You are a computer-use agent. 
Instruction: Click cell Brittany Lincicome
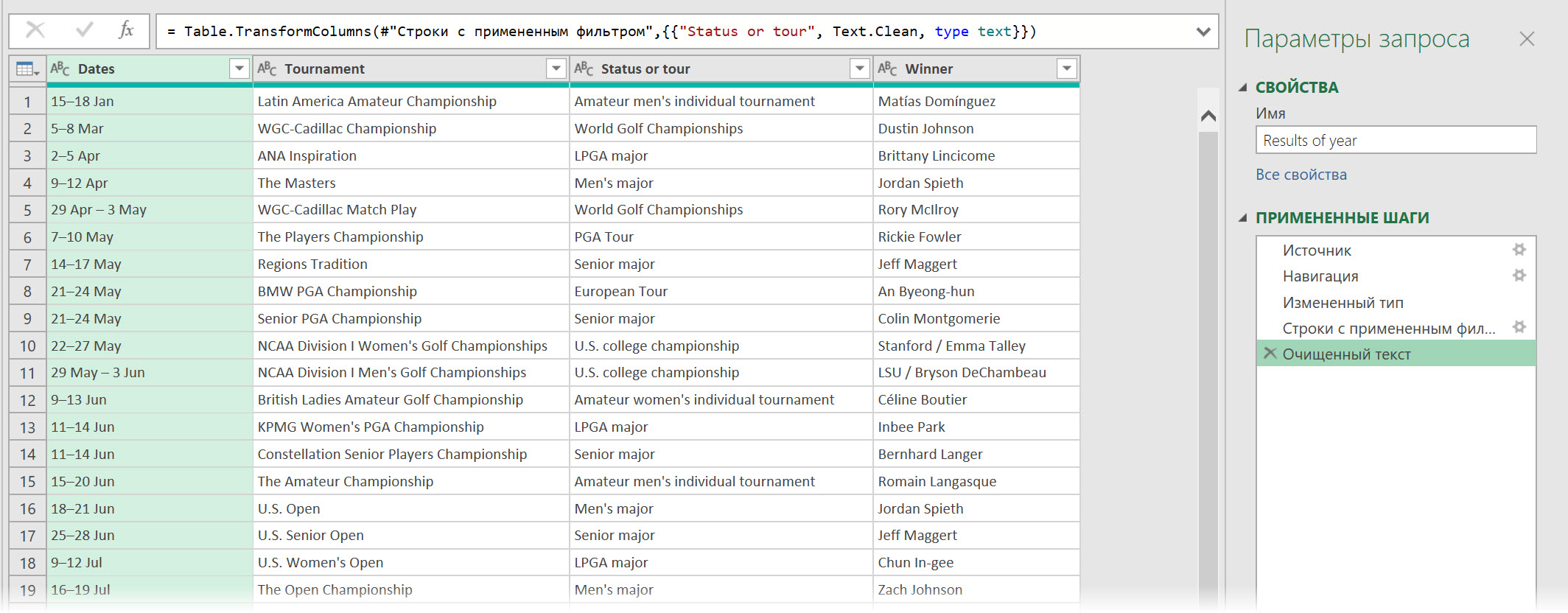coord(976,155)
